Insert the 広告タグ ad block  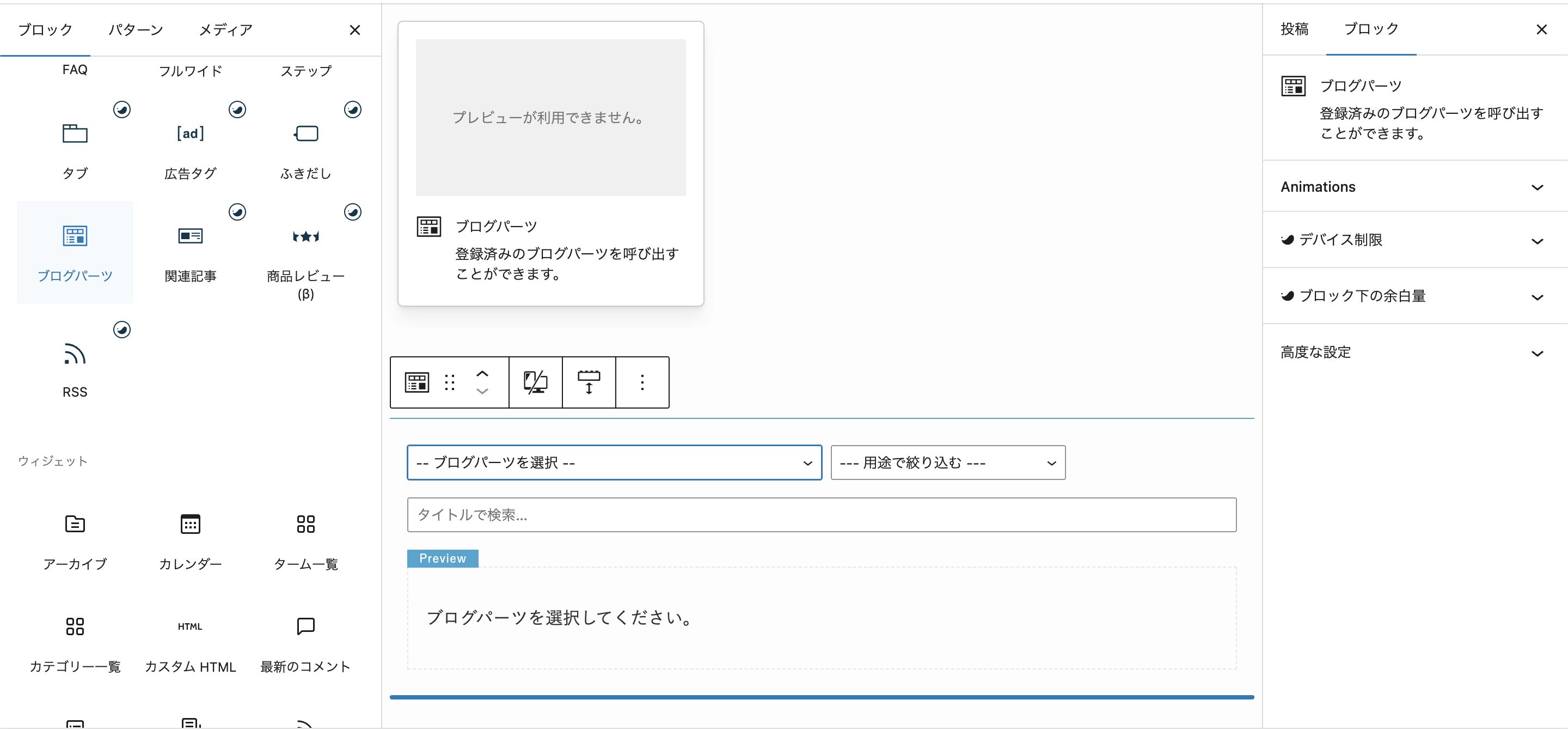coord(190,134)
